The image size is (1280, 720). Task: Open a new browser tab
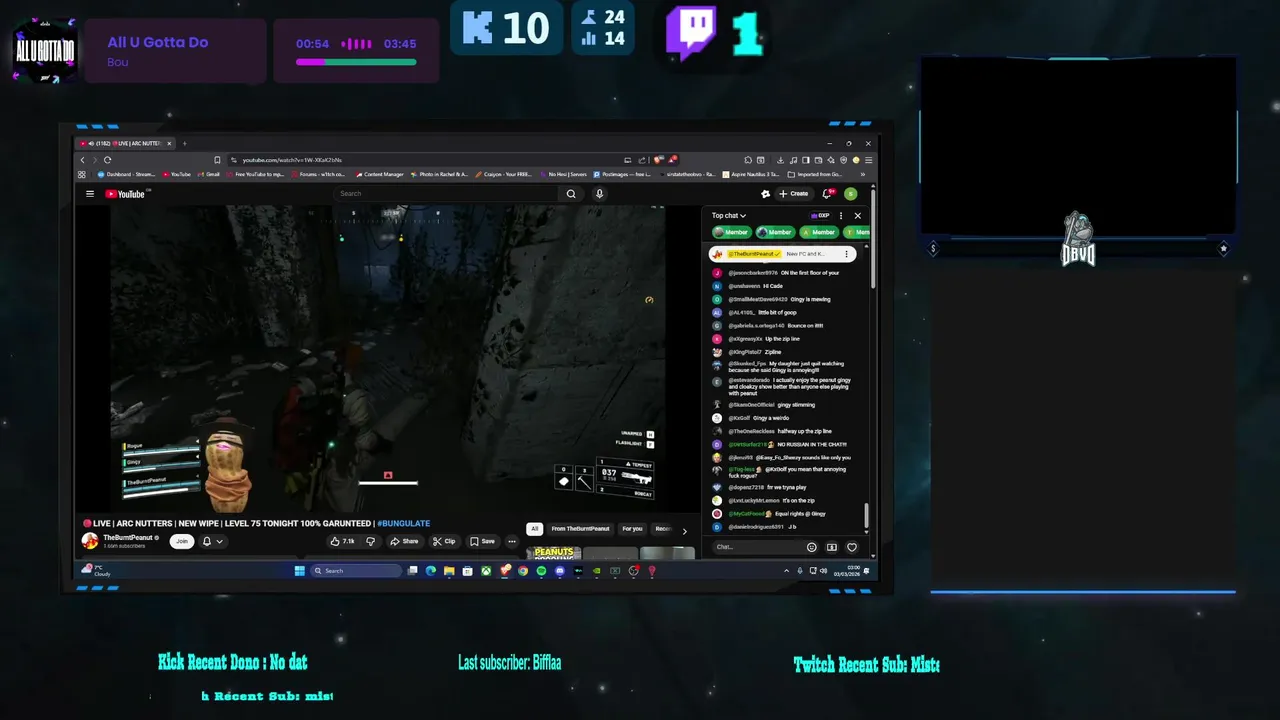pyautogui.click(x=184, y=143)
